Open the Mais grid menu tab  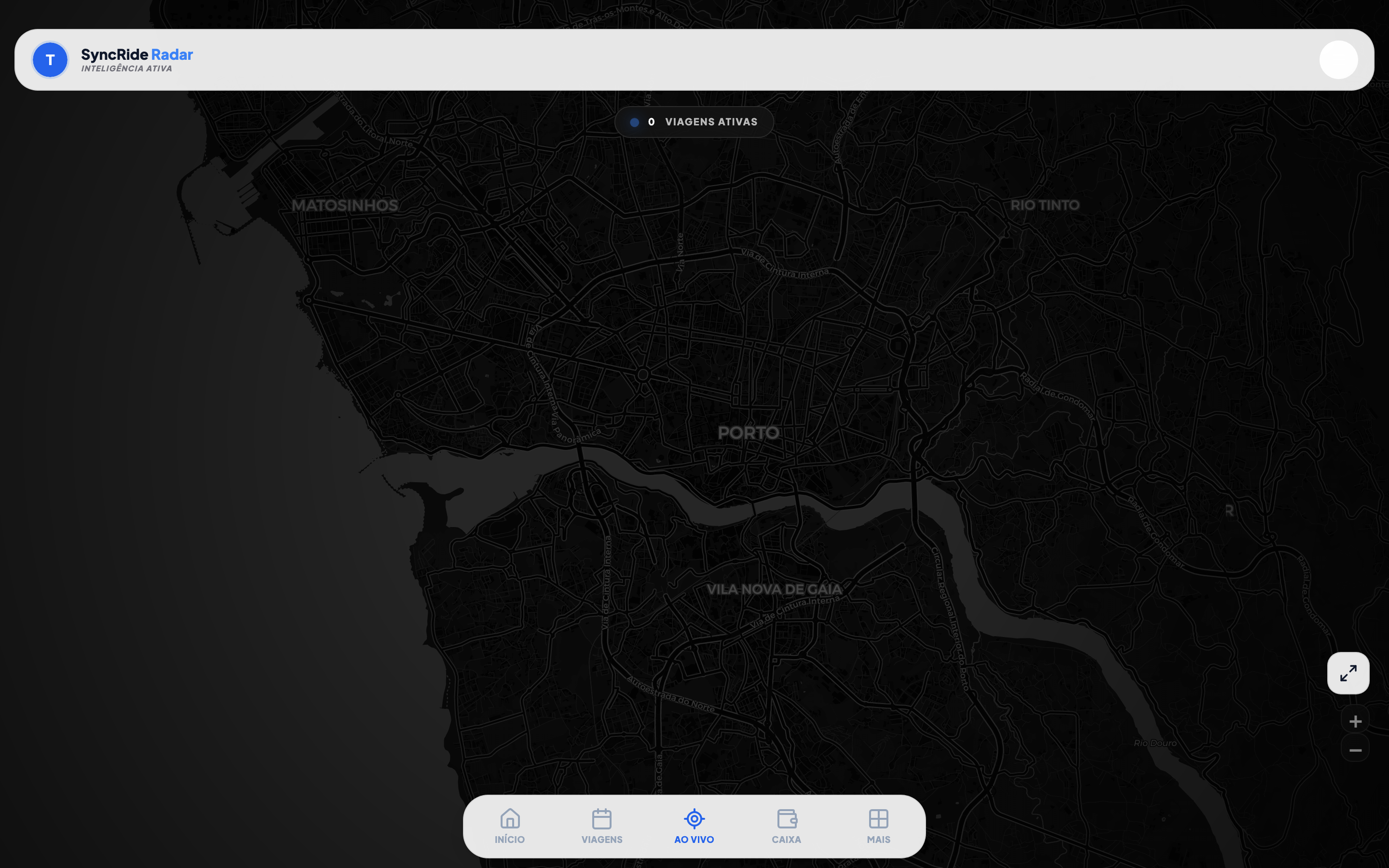click(878, 826)
